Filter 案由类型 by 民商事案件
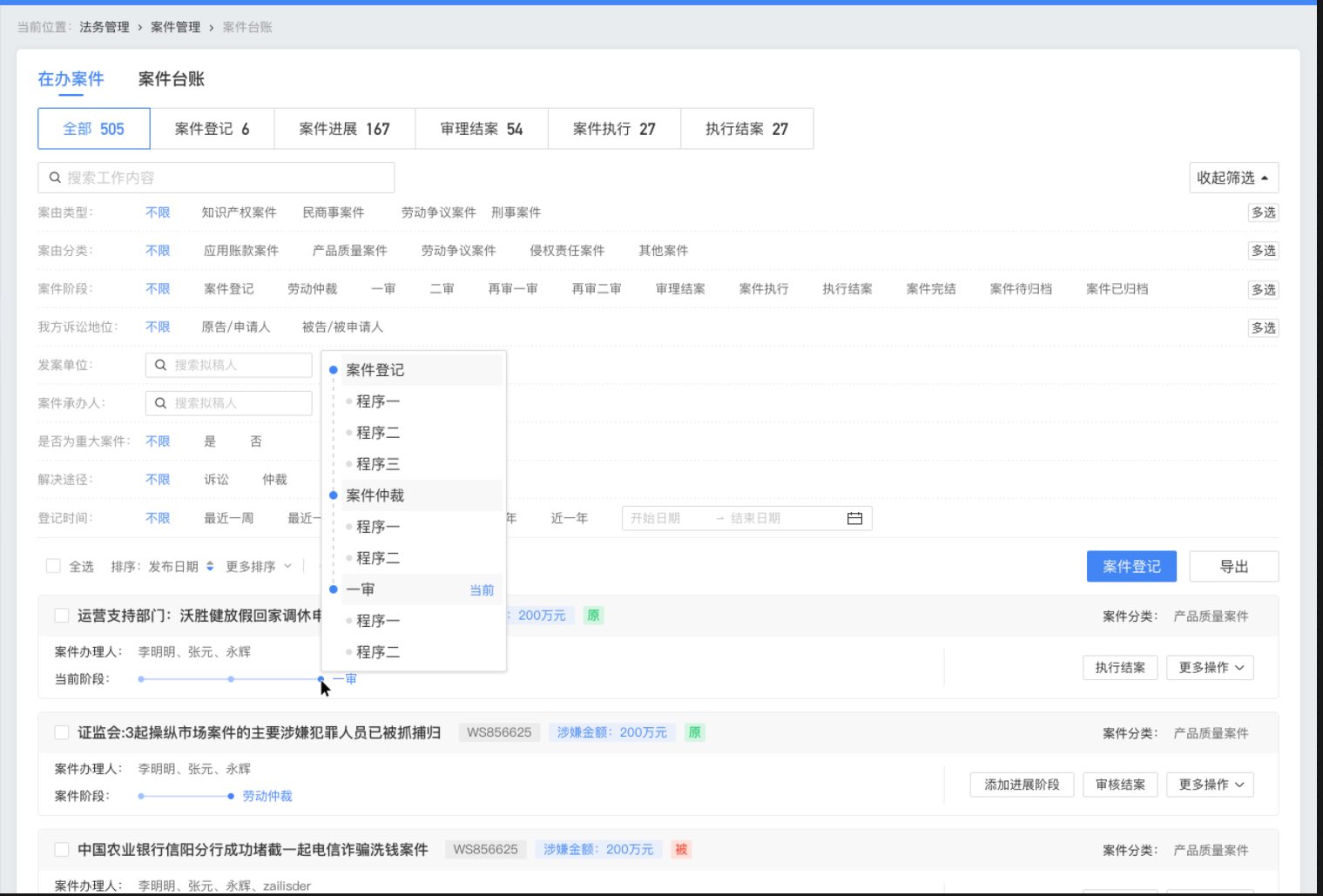This screenshot has width=1323, height=896. 333,212
